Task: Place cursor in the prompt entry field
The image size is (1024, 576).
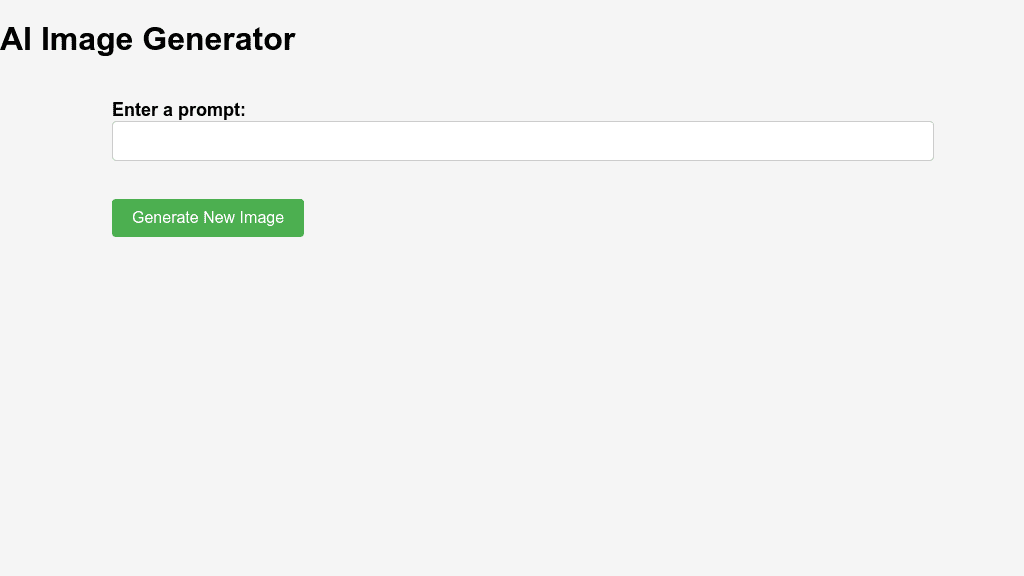Action: (522, 141)
